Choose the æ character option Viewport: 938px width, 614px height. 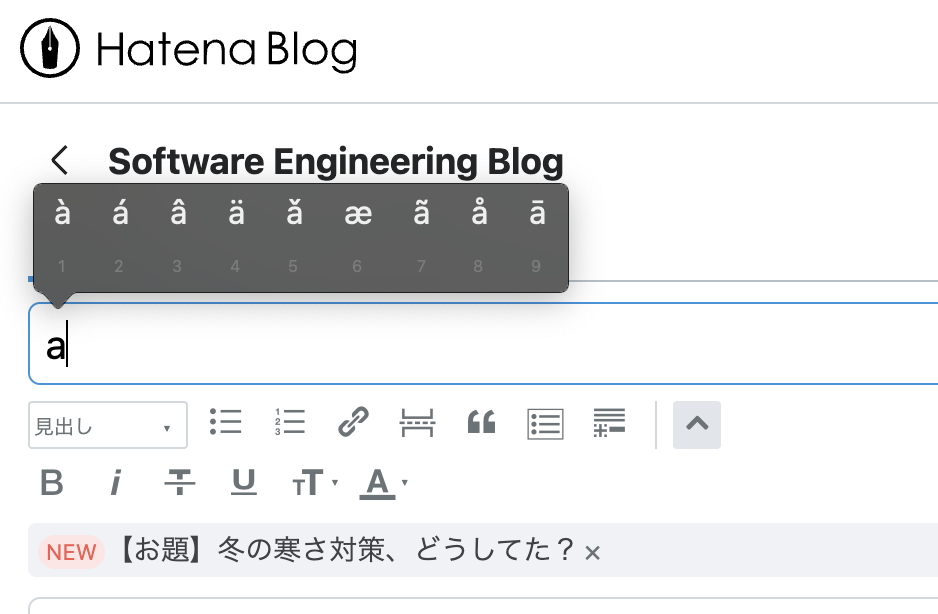point(357,214)
